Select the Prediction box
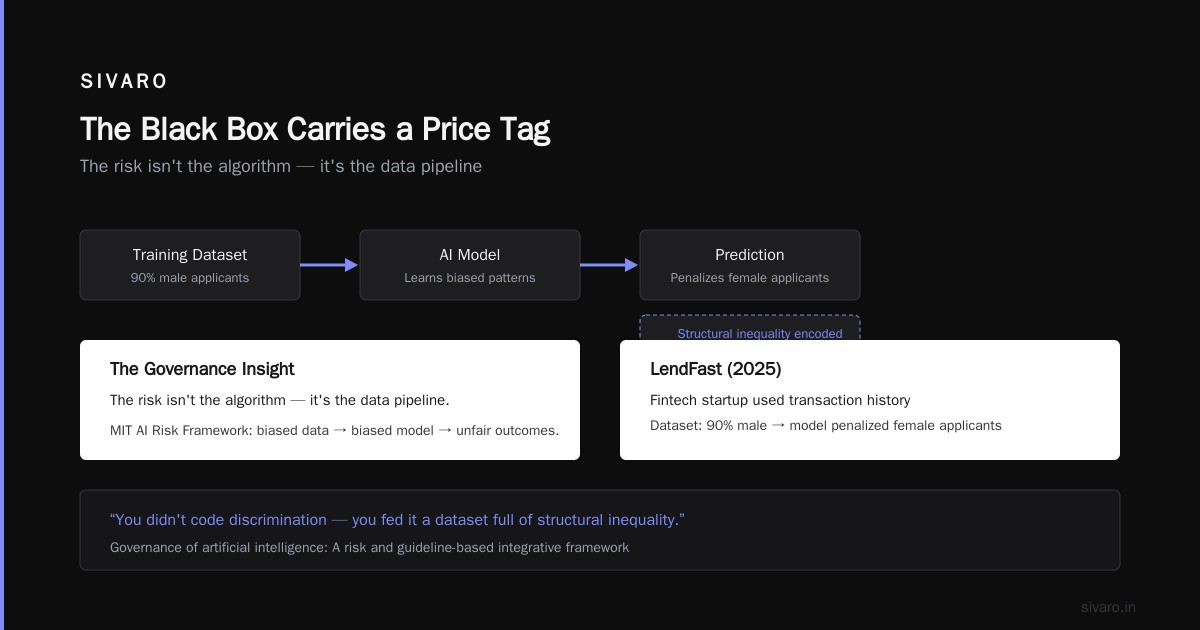 [750, 265]
